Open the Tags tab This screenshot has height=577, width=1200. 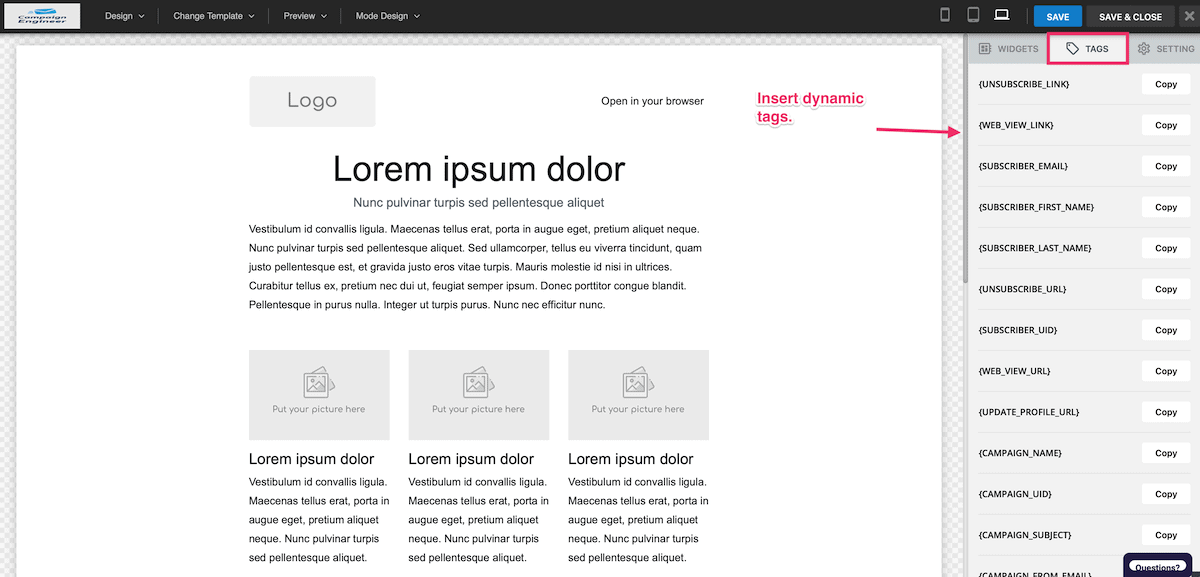1088,48
